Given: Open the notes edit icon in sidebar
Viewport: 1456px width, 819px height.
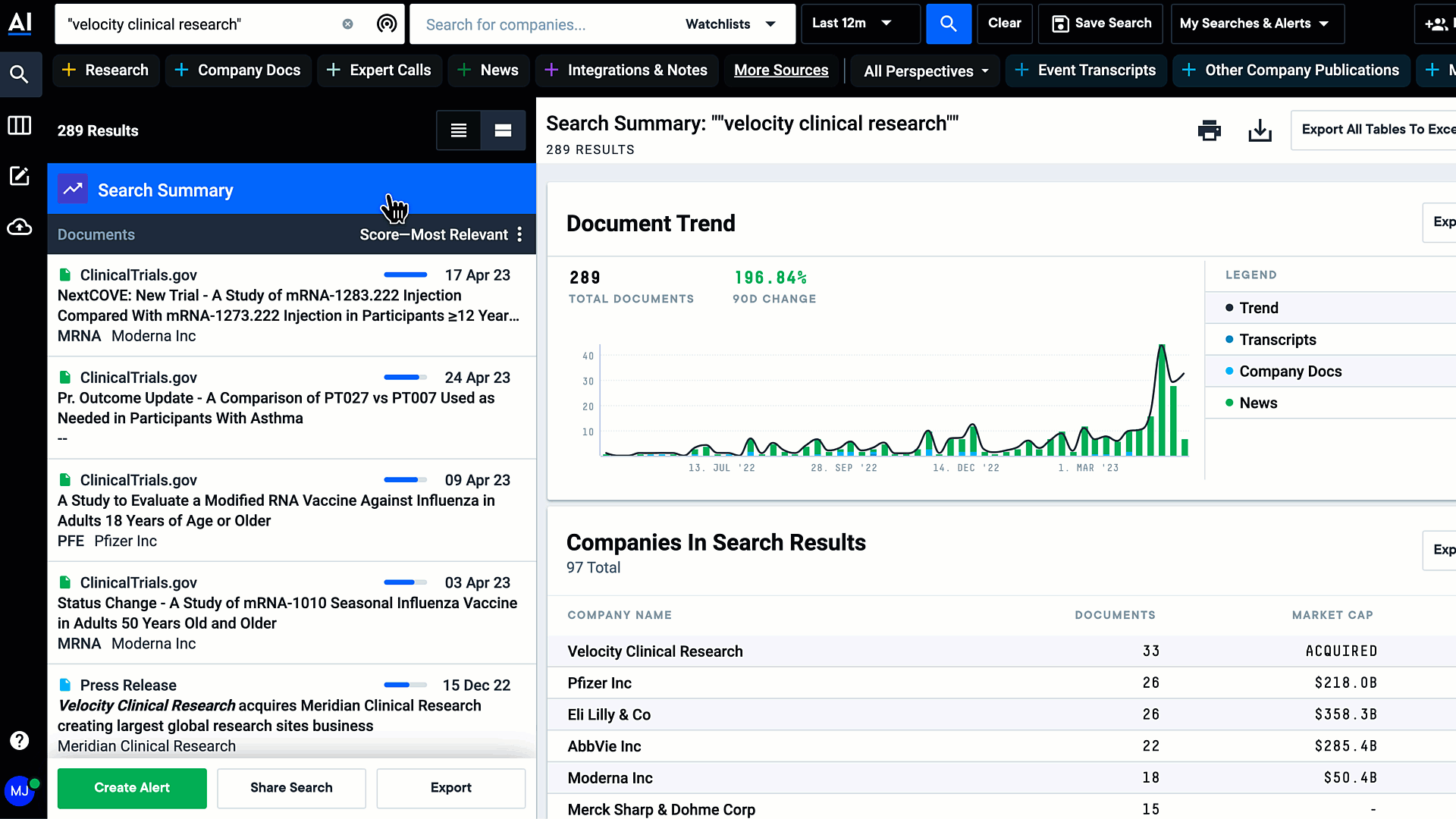Looking at the screenshot, I should tap(20, 176).
